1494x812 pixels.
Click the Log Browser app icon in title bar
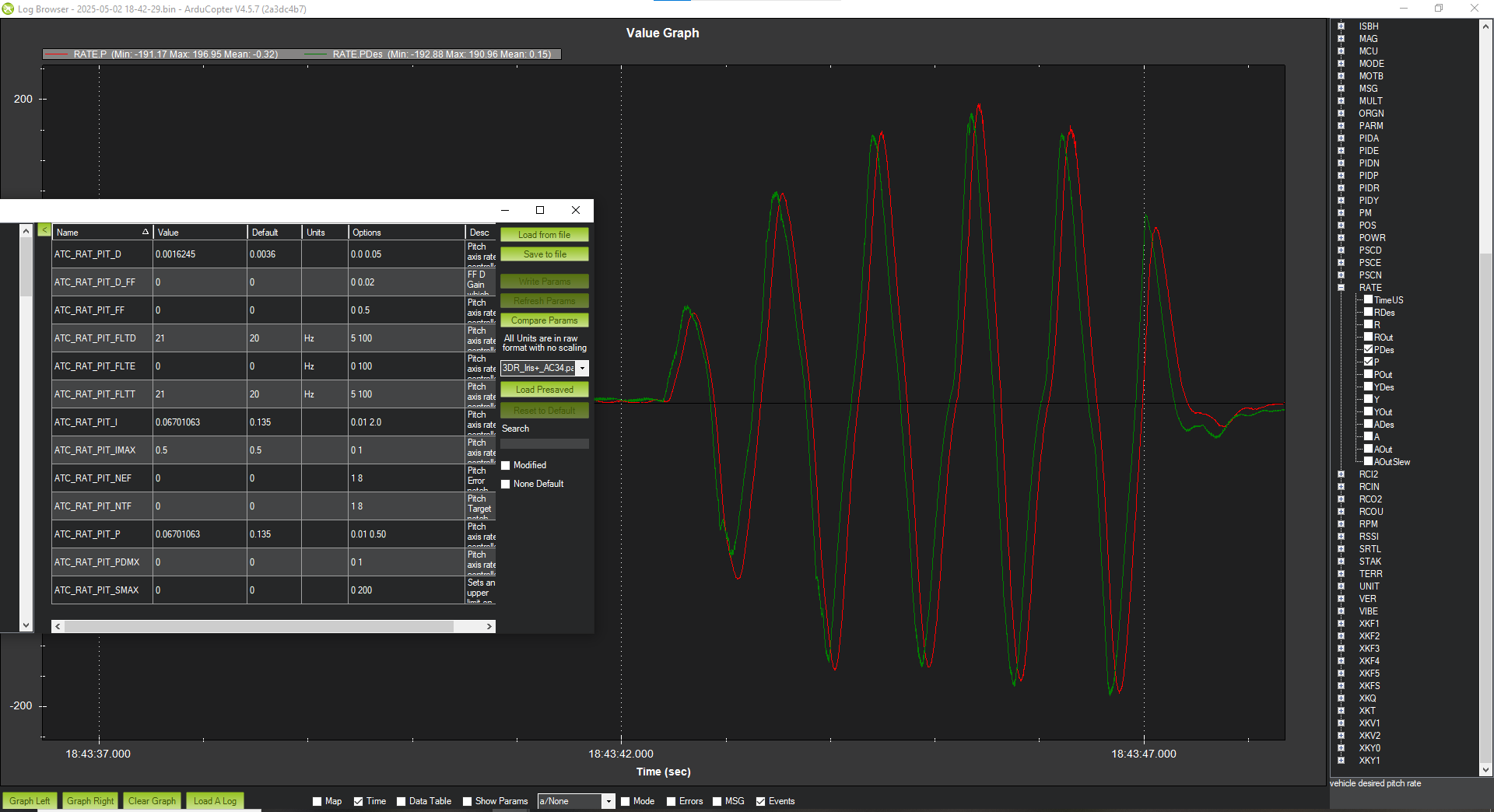(x=8, y=9)
